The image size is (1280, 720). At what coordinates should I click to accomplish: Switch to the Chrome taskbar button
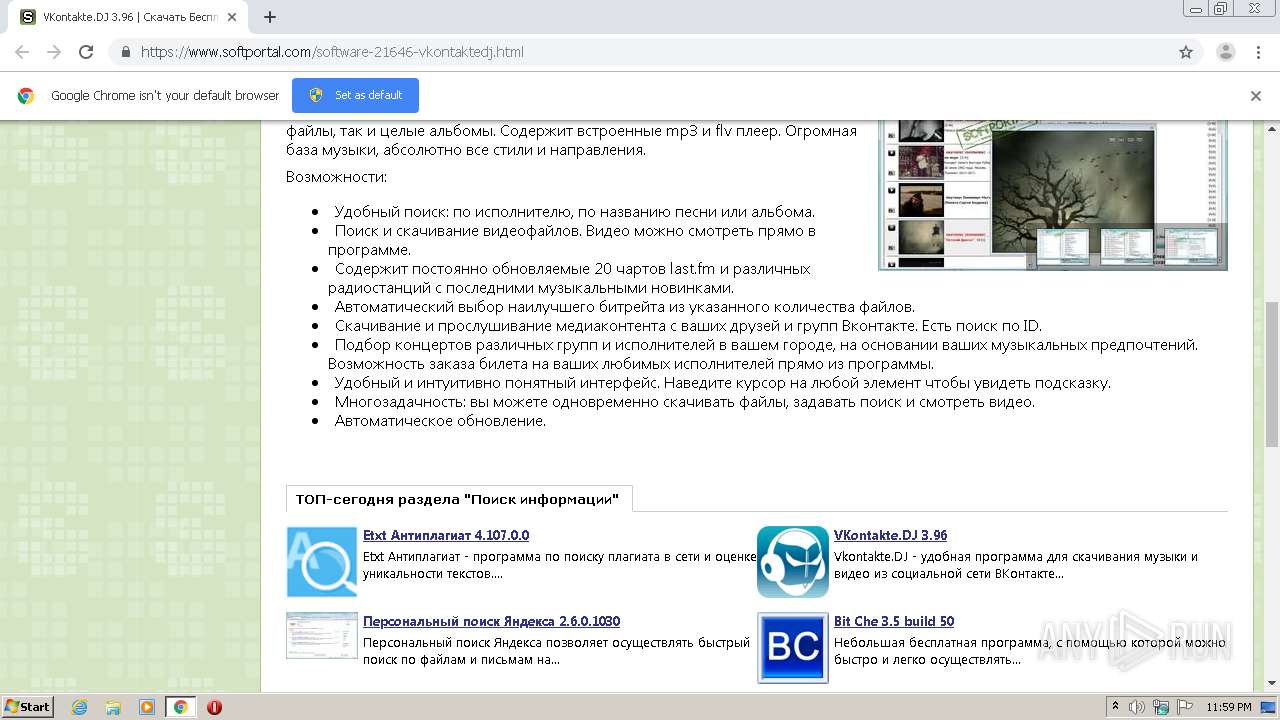tap(181, 707)
